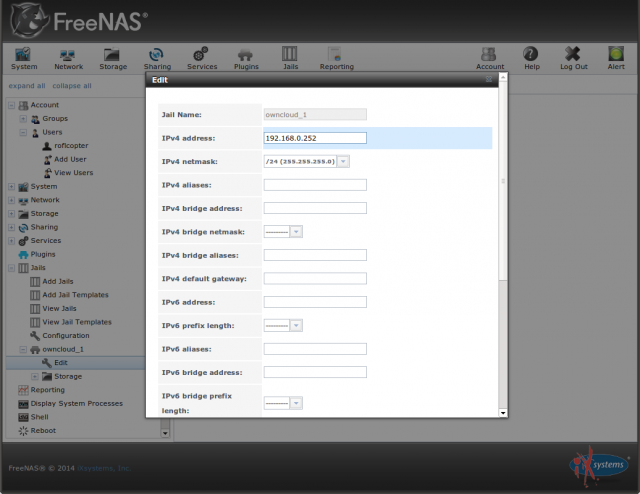Click the iXsystems logo in footer
The width and height of the screenshot is (640, 494).
click(599, 466)
